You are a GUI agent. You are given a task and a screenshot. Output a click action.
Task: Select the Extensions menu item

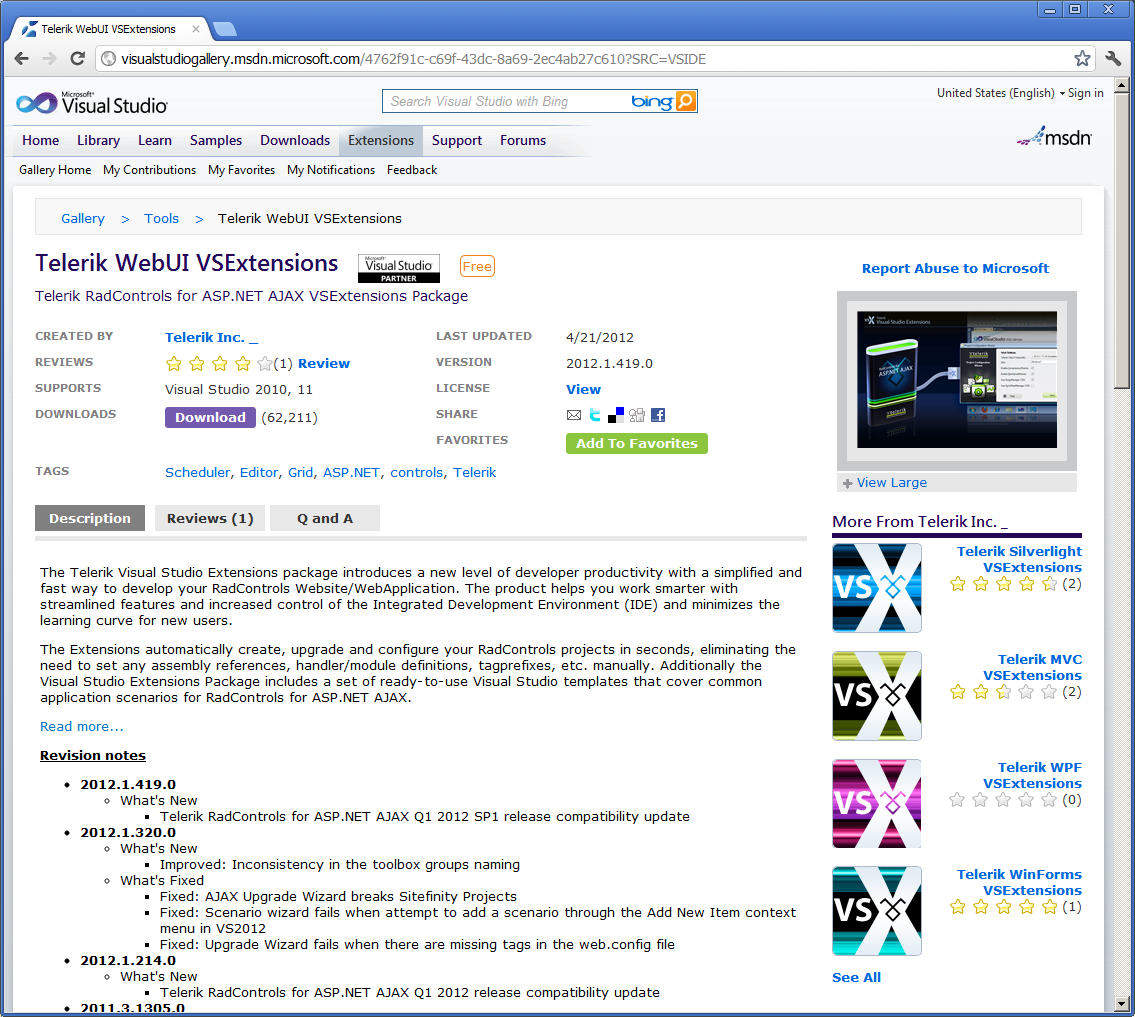[x=381, y=140]
